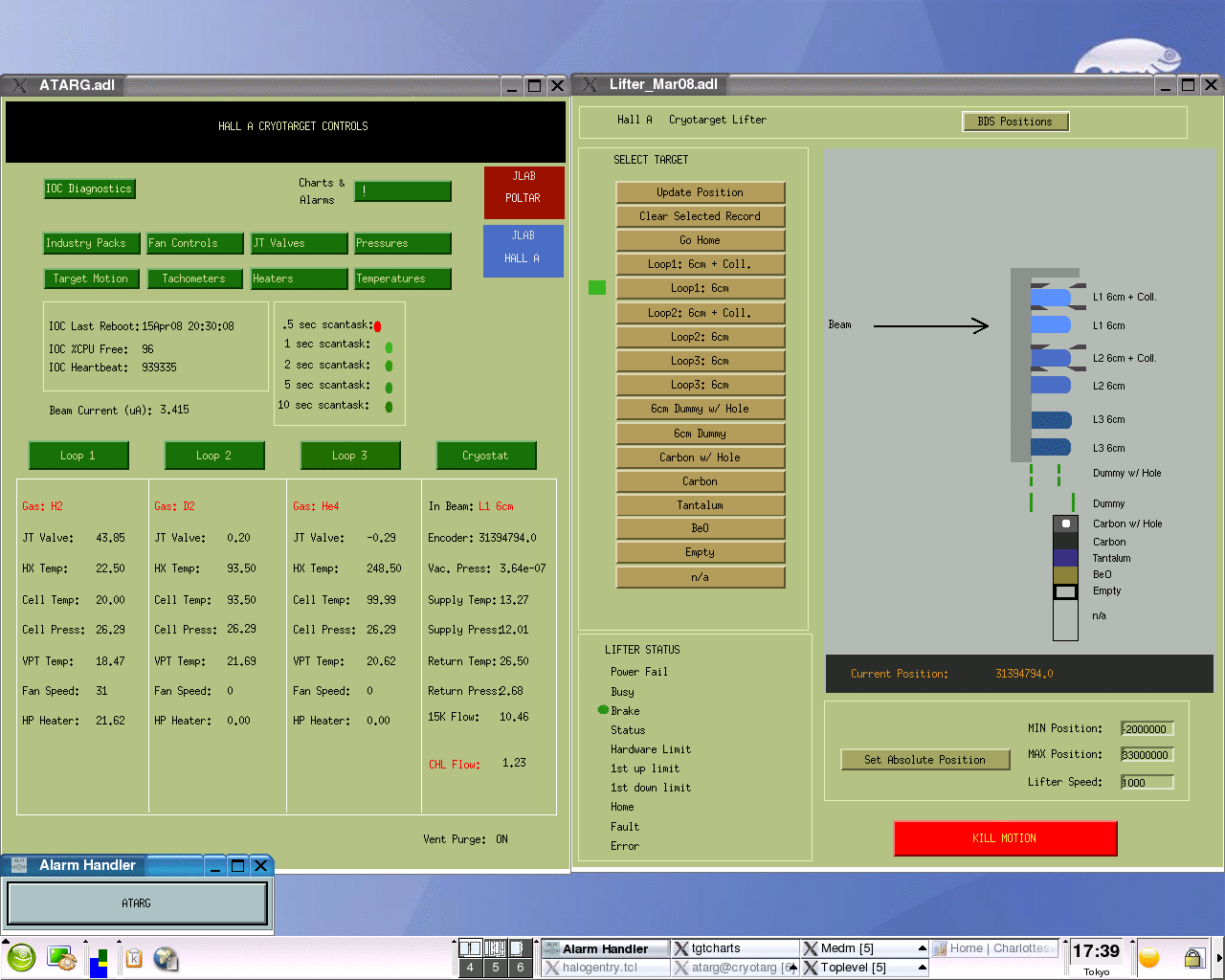Switch to virtual desktop 4 in pager
Viewport: 1225px width, 980px height.
tap(470, 968)
